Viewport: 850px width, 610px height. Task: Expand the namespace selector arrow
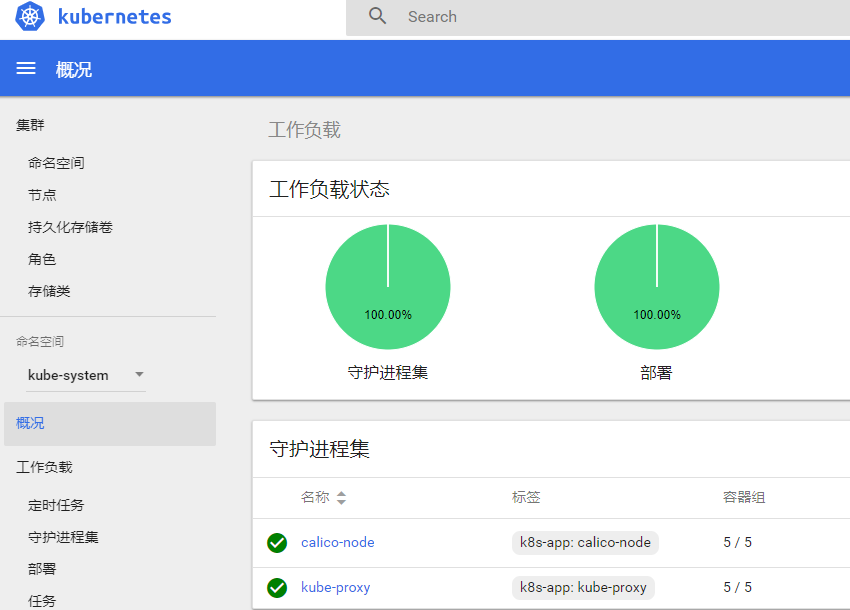pyautogui.click(x=139, y=374)
